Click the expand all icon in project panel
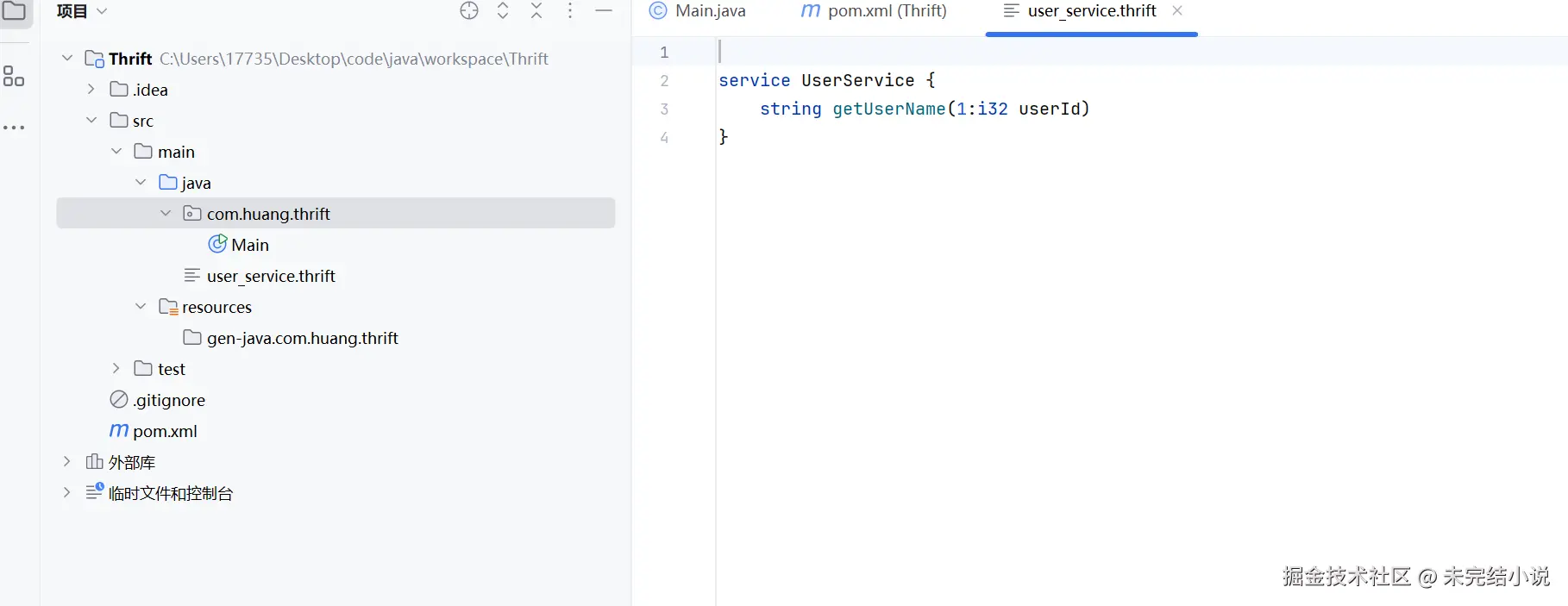This screenshot has height=606, width=1568. 503,11
